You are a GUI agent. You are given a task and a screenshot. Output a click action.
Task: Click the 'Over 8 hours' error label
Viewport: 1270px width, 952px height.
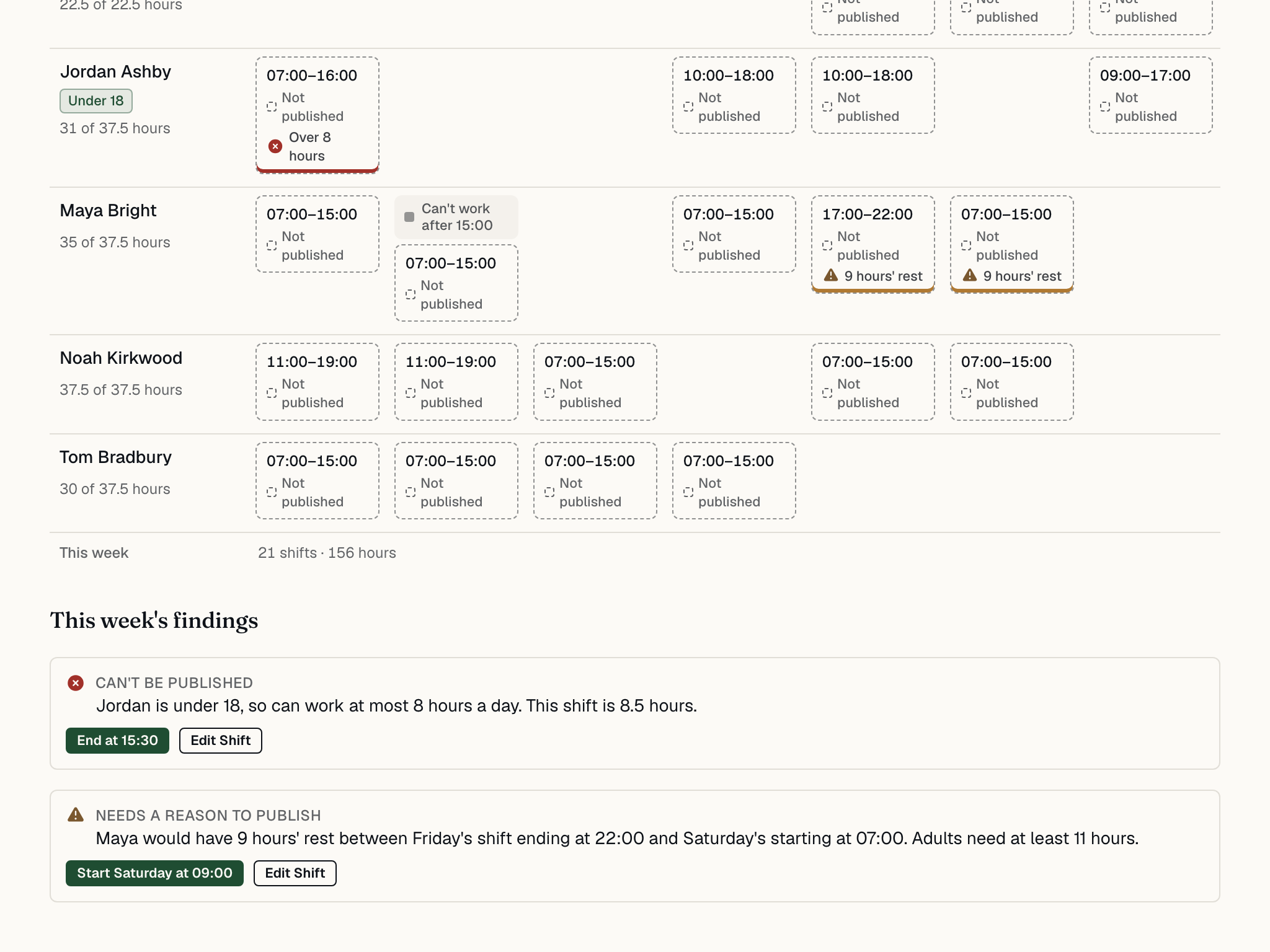pyautogui.click(x=310, y=146)
